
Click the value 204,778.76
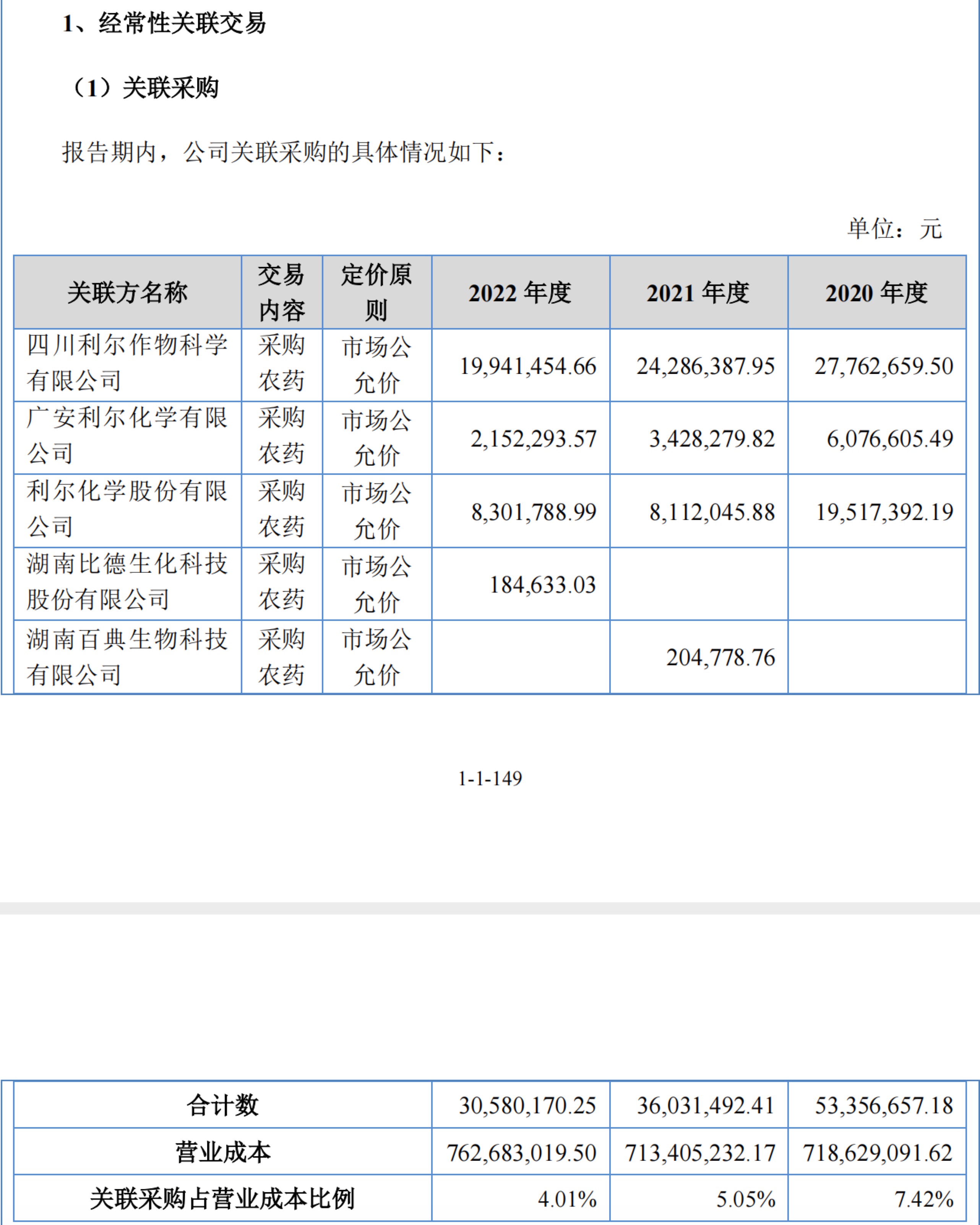pyautogui.click(x=720, y=658)
